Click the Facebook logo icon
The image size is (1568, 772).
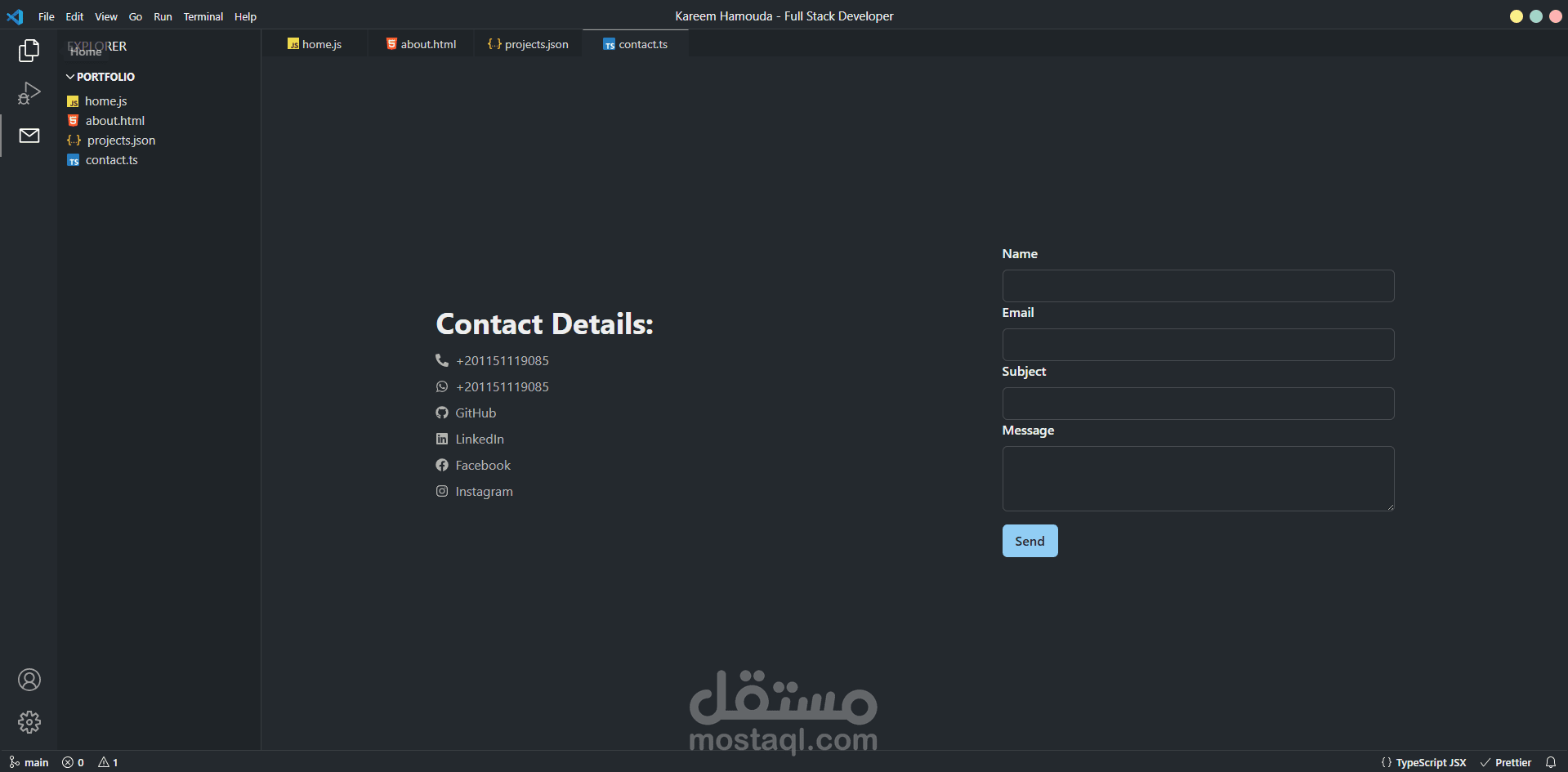coord(442,465)
